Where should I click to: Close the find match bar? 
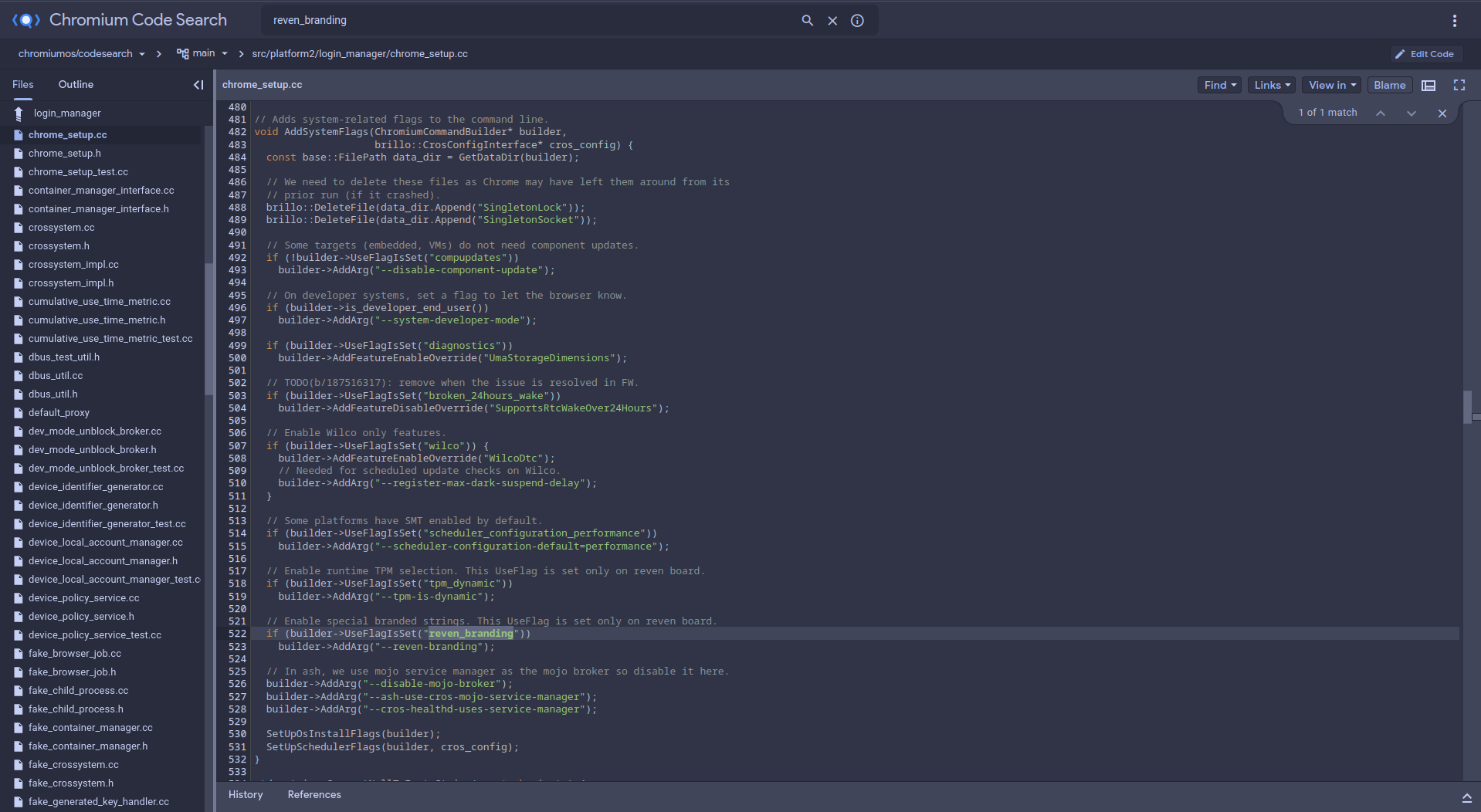[1442, 113]
